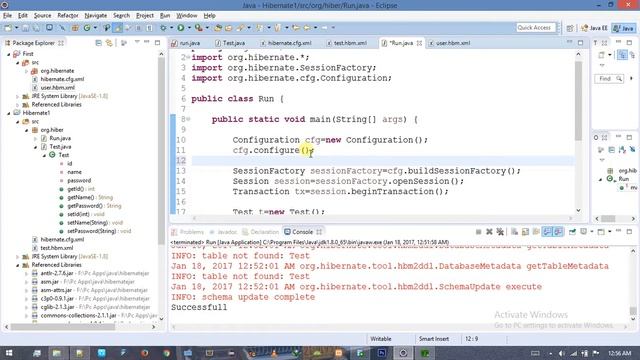Viewport: 640px width, 360px height.
Task: Click the Find field in the Task List panel
Action: (608, 78)
